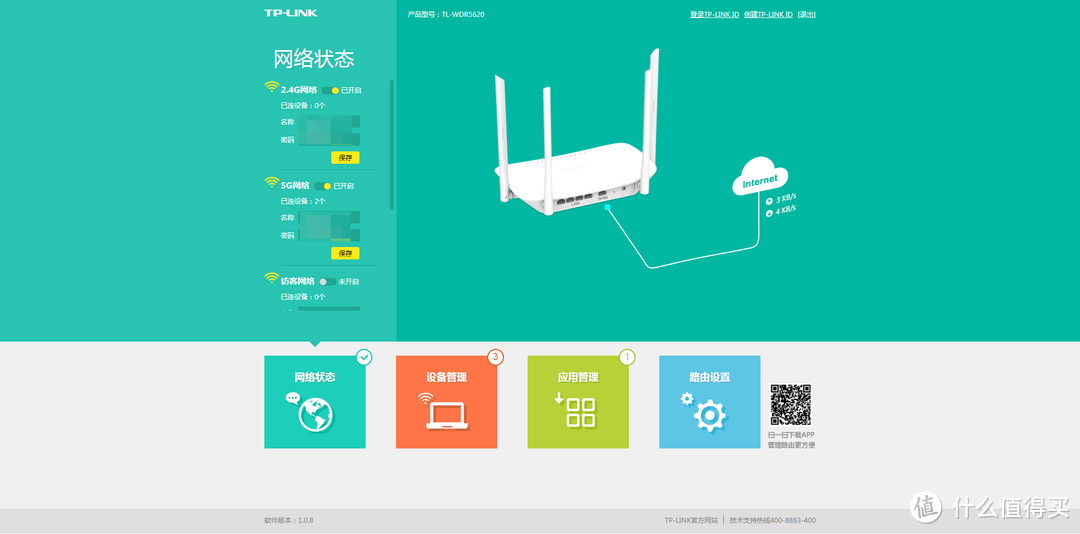
Task: Click the Internet cloud icon
Action: [760, 178]
